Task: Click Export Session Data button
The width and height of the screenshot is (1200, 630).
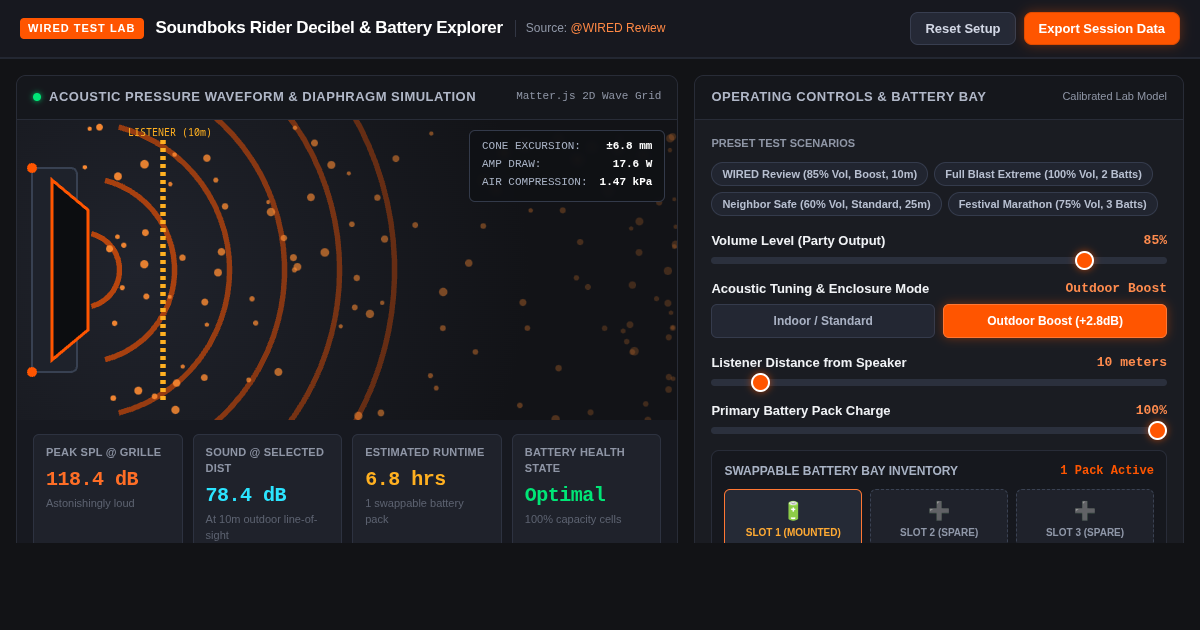Action: tap(1102, 28)
